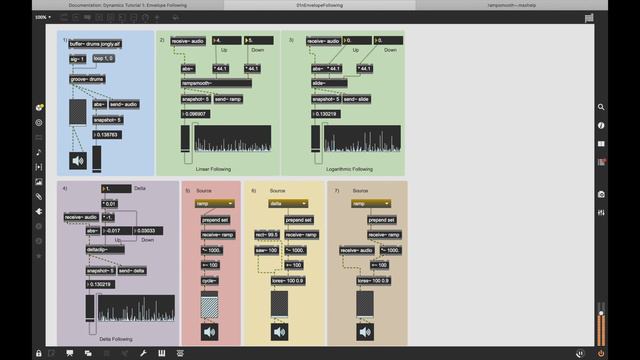Toggle the orange audio power button

coord(601,353)
